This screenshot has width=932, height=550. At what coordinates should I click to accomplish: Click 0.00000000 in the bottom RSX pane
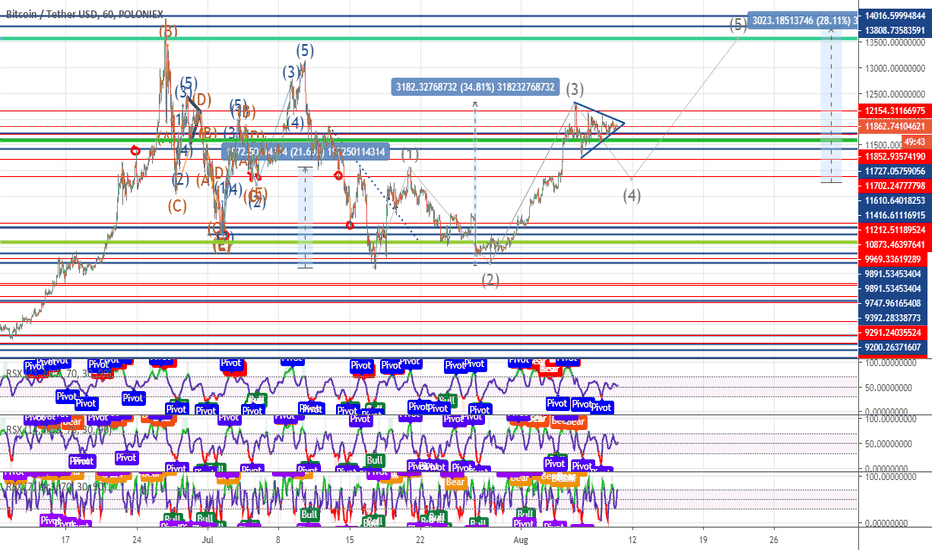click(886, 523)
